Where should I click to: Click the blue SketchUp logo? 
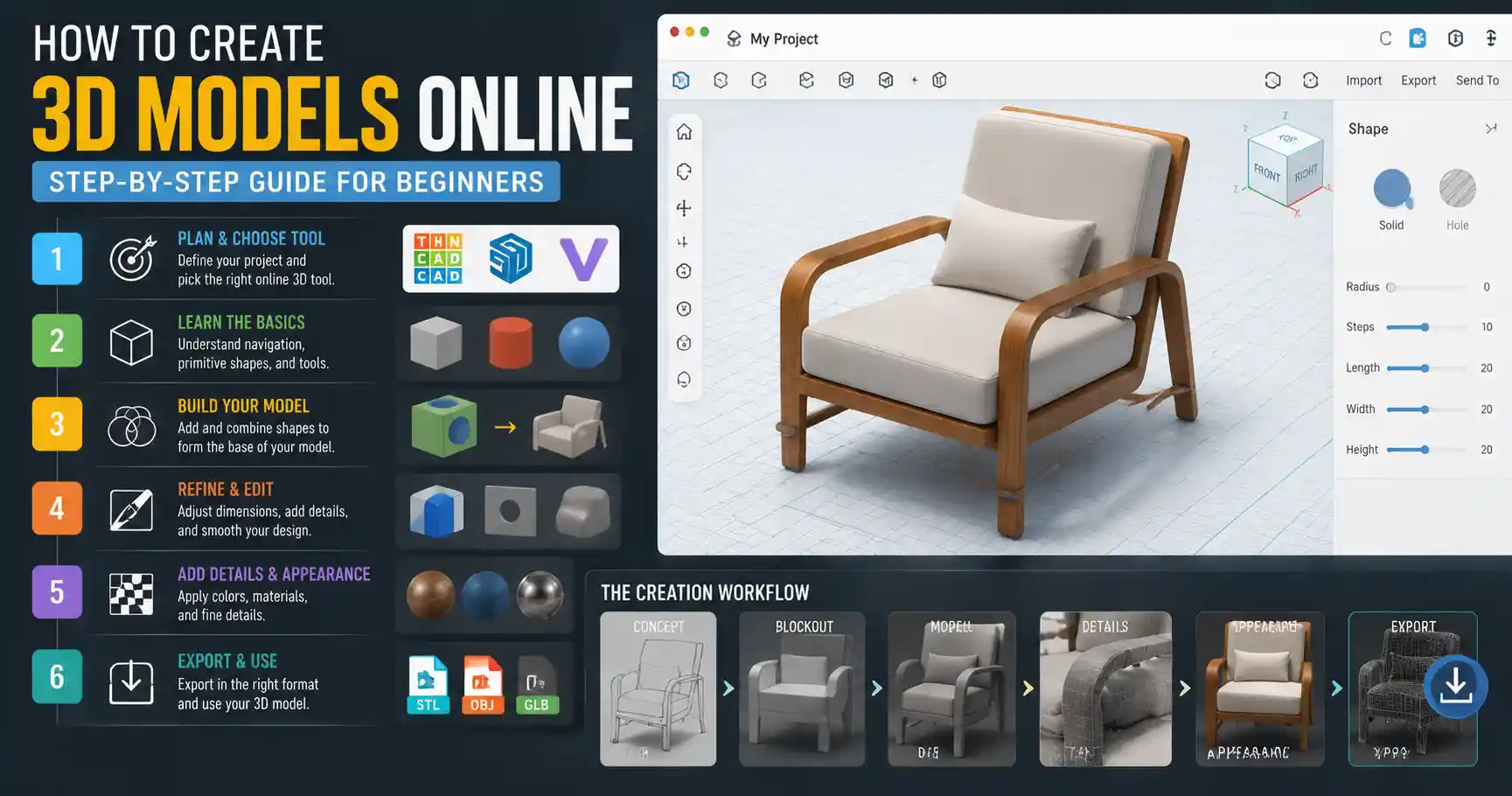[511, 258]
